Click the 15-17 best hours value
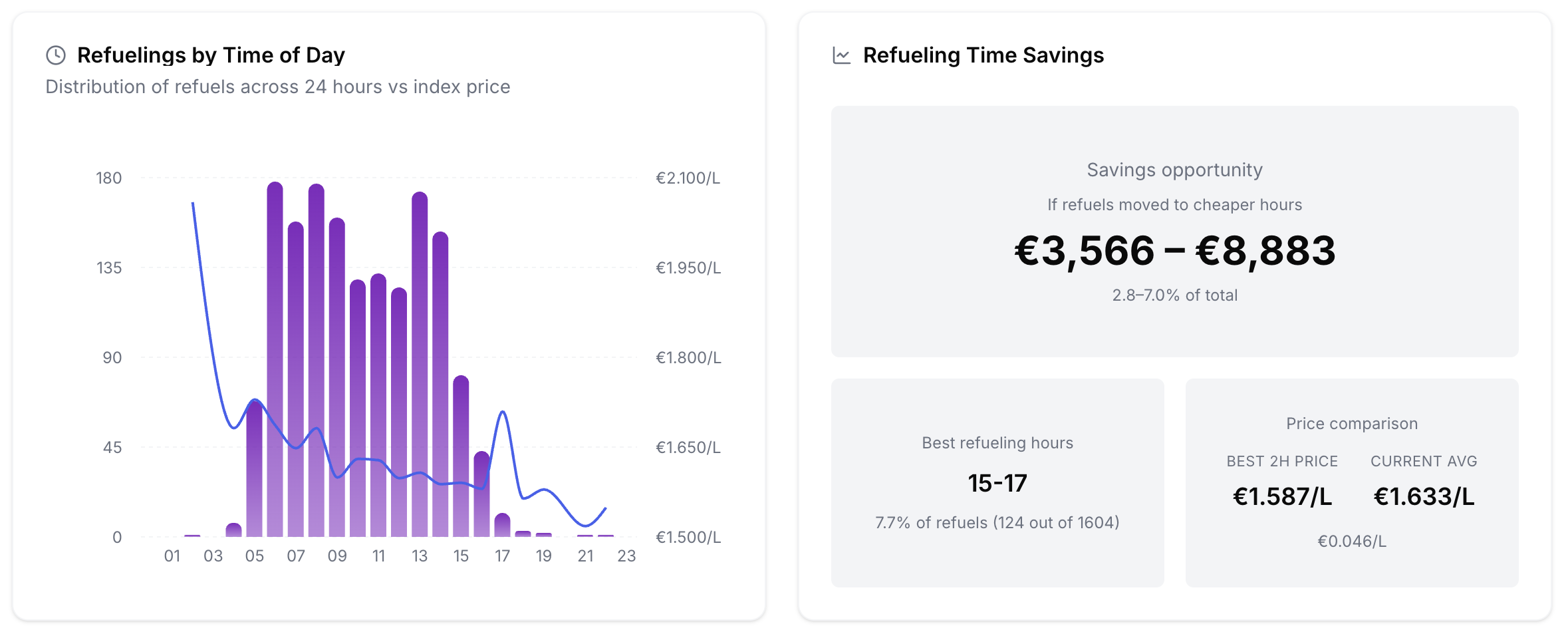This screenshot has width=1568, height=636. point(997,483)
